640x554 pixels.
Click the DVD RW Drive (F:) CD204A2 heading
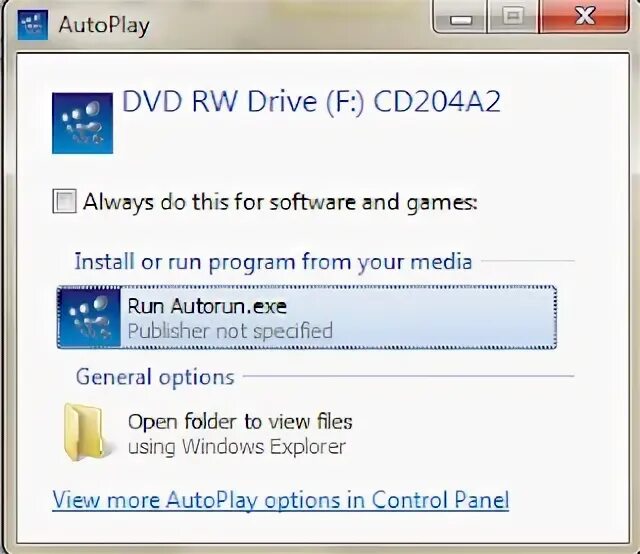[x=311, y=101]
